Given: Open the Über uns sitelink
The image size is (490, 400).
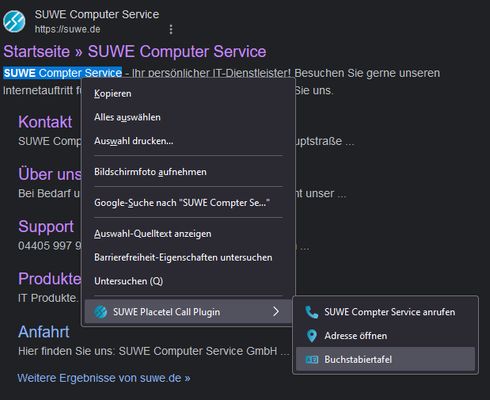Looking at the screenshot, I should click(x=50, y=174).
